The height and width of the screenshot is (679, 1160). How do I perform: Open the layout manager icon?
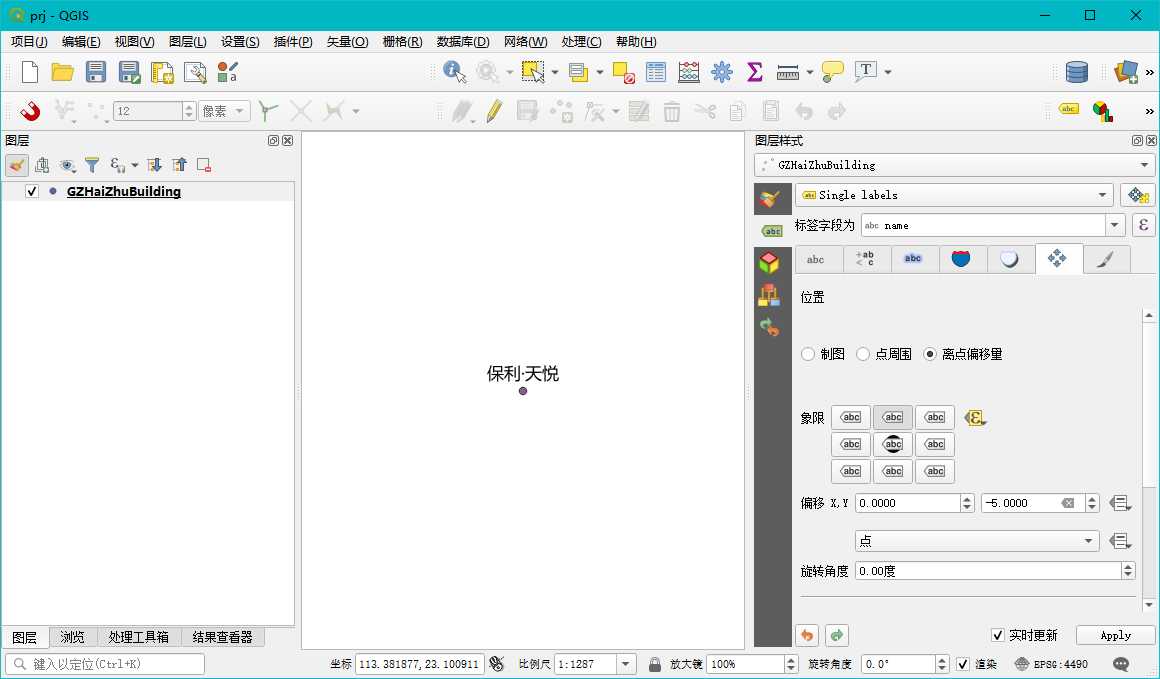tap(195, 72)
